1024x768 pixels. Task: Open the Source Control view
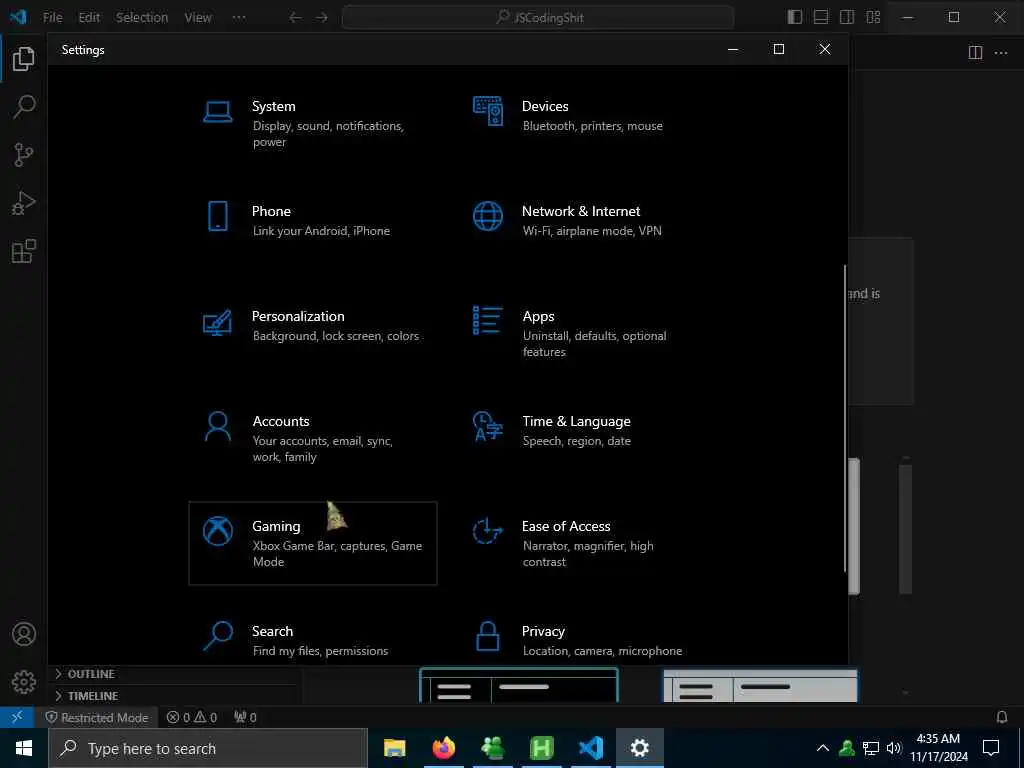pos(24,155)
